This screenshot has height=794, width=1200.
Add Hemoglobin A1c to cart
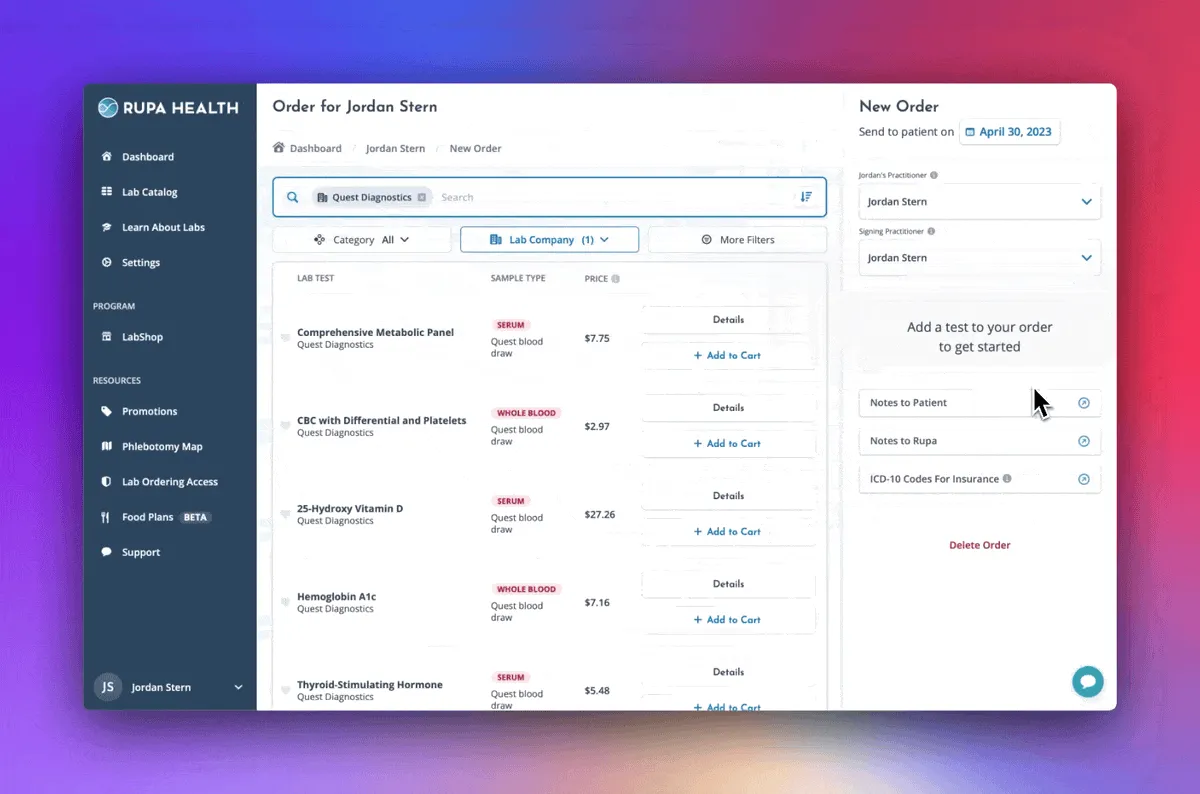coord(728,620)
